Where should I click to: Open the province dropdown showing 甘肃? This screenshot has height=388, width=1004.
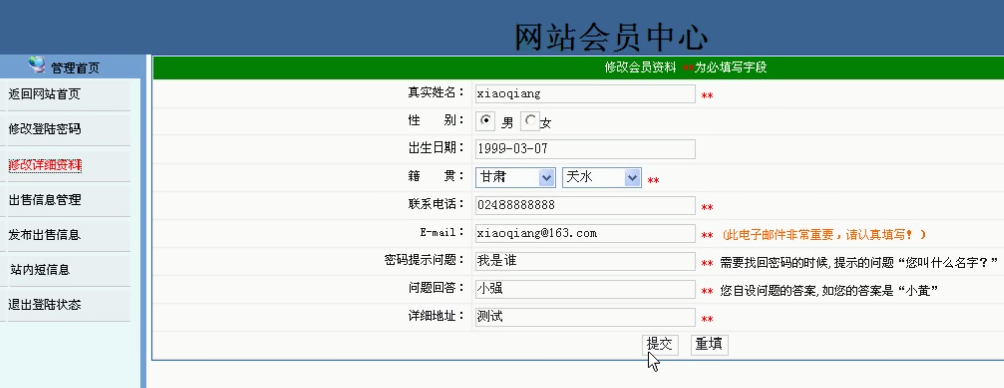coord(515,177)
